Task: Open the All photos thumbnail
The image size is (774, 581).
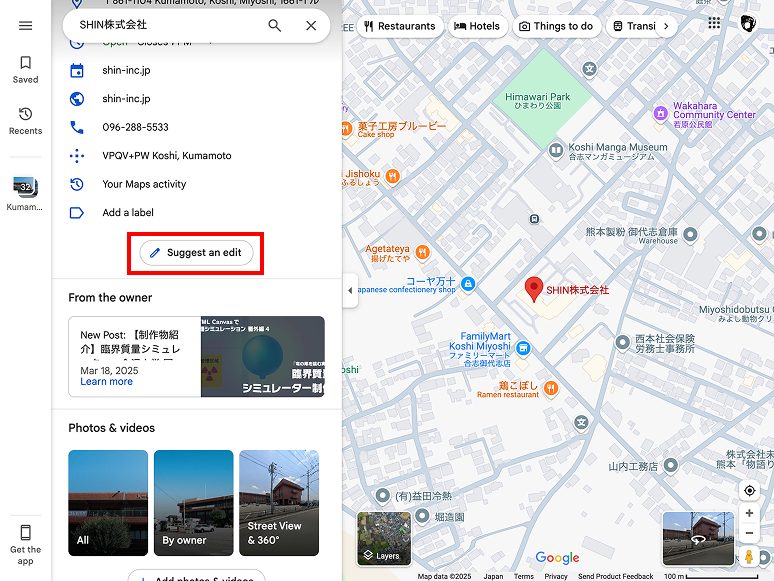Action: [x=108, y=503]
